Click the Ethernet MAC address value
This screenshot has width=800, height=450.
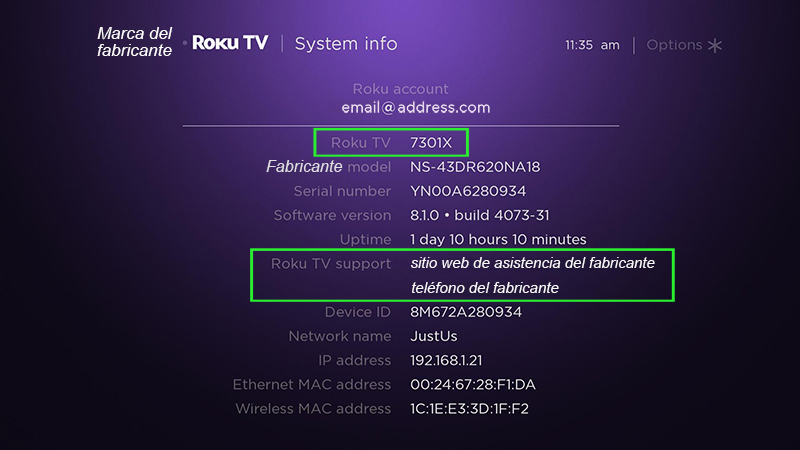pyautogui.click(x=474, y=384)
